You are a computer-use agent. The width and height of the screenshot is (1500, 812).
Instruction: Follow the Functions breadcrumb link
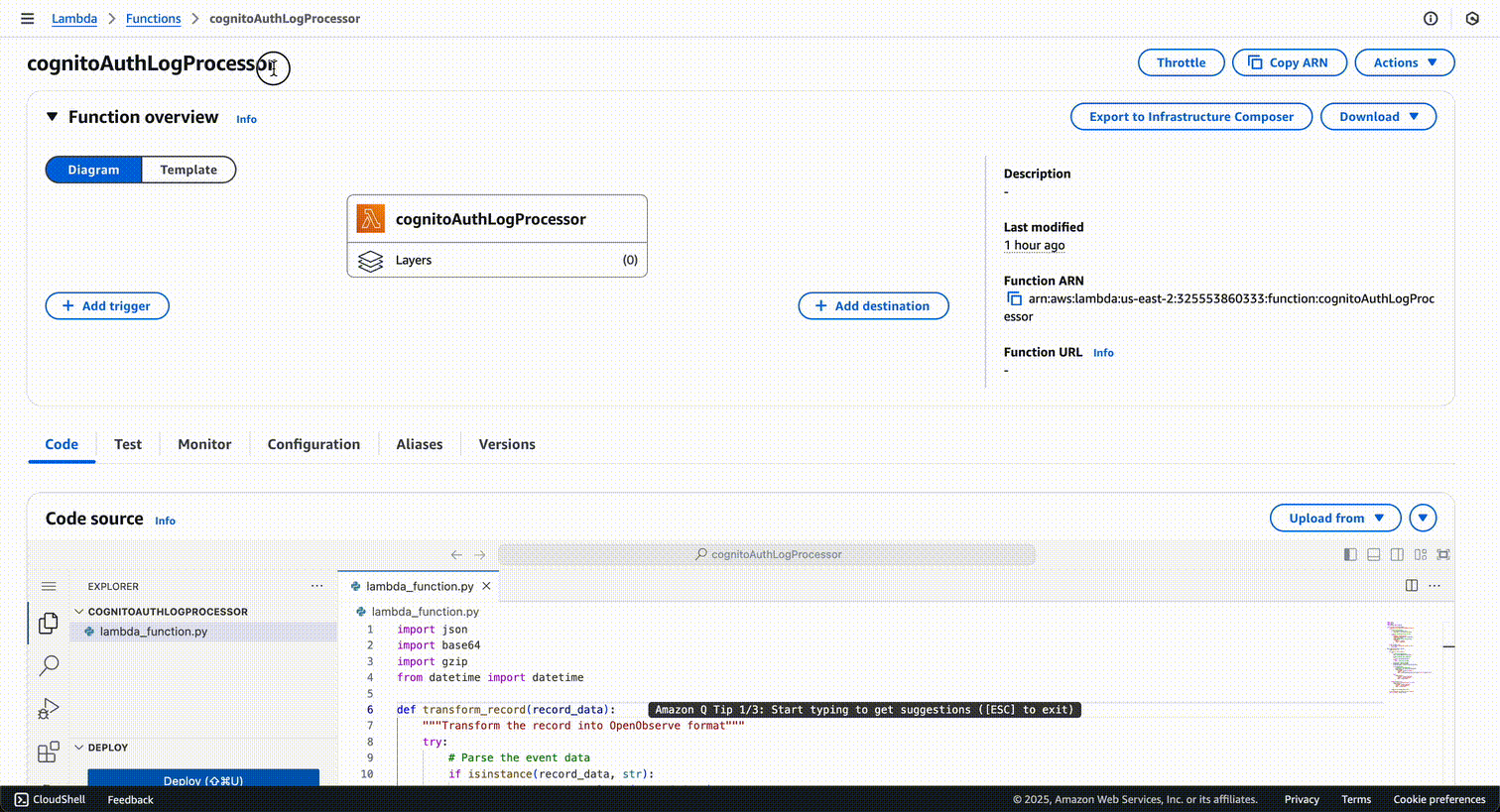point(153,18)
